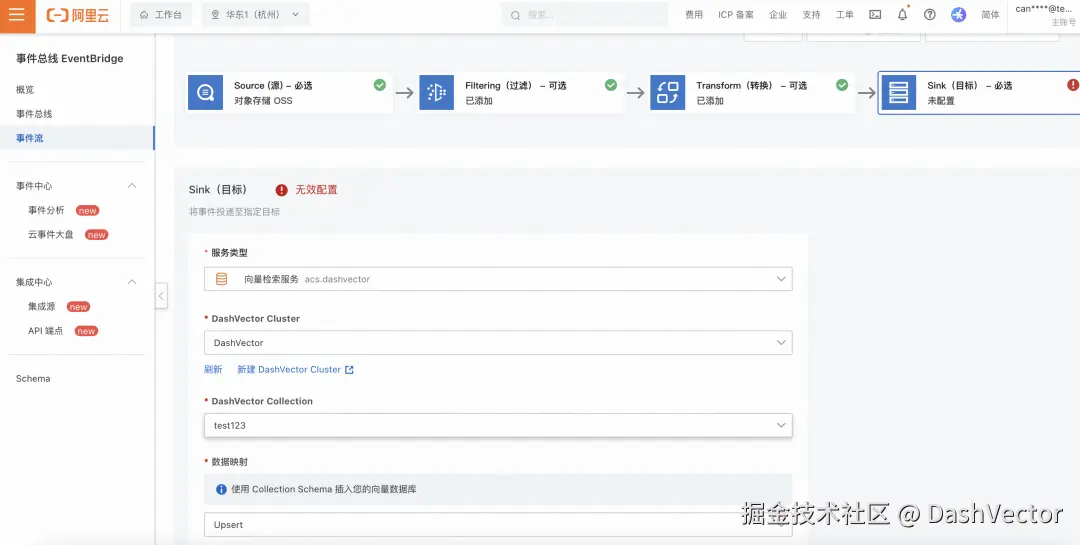Collapse the 集成中心 section
Viewport: 1080px width, 545px height.
coord(132,282)
